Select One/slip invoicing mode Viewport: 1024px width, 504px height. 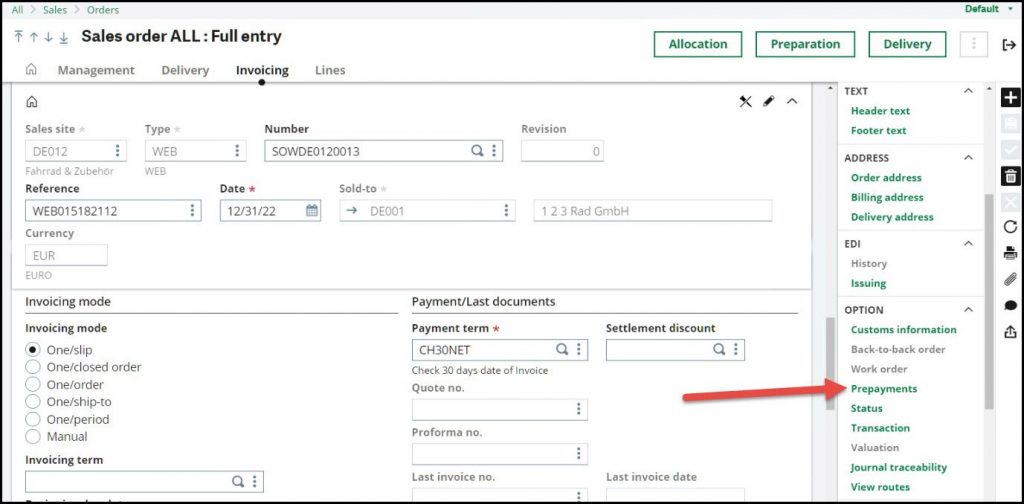coord(33,350)
